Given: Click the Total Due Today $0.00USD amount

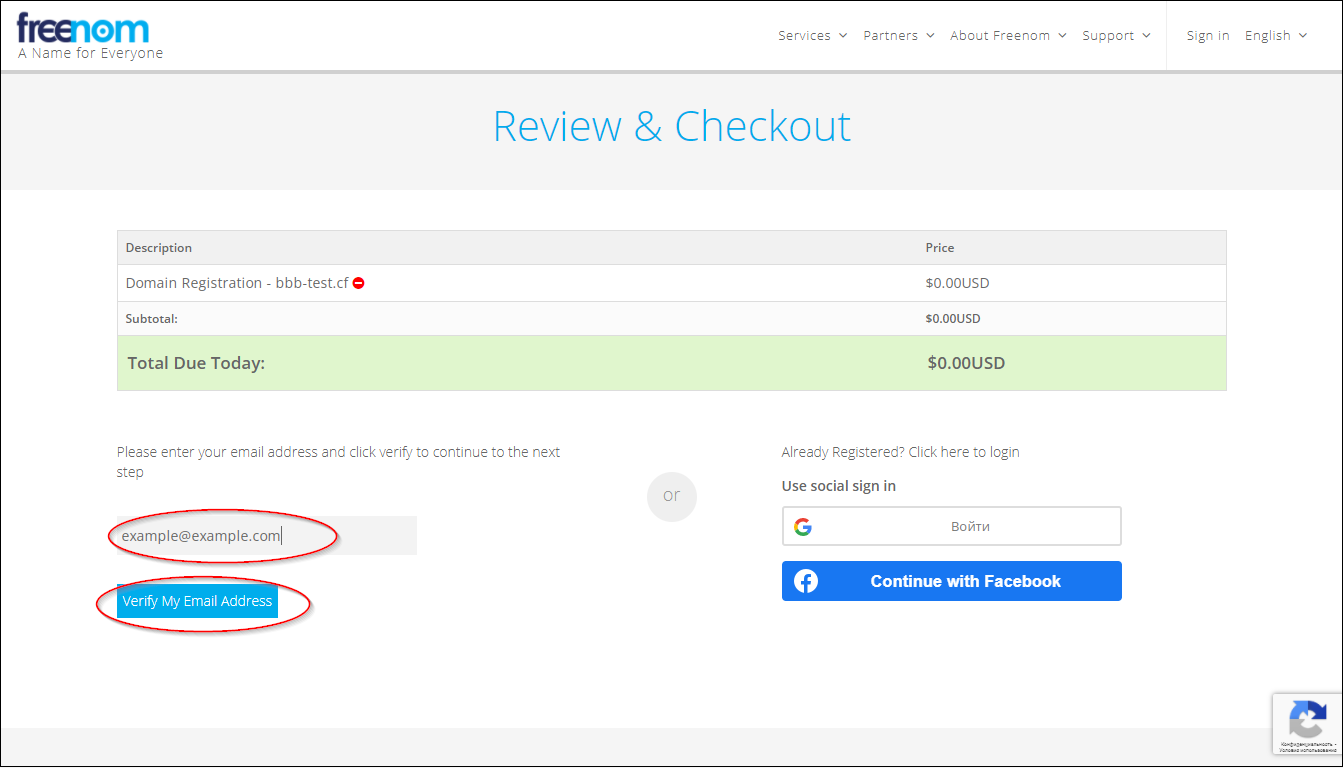Looking at the screenshot, I should click(x=966, y=363).
